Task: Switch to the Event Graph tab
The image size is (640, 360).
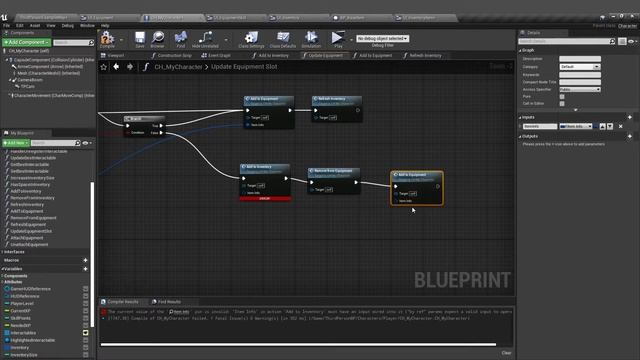Action: 216,56
